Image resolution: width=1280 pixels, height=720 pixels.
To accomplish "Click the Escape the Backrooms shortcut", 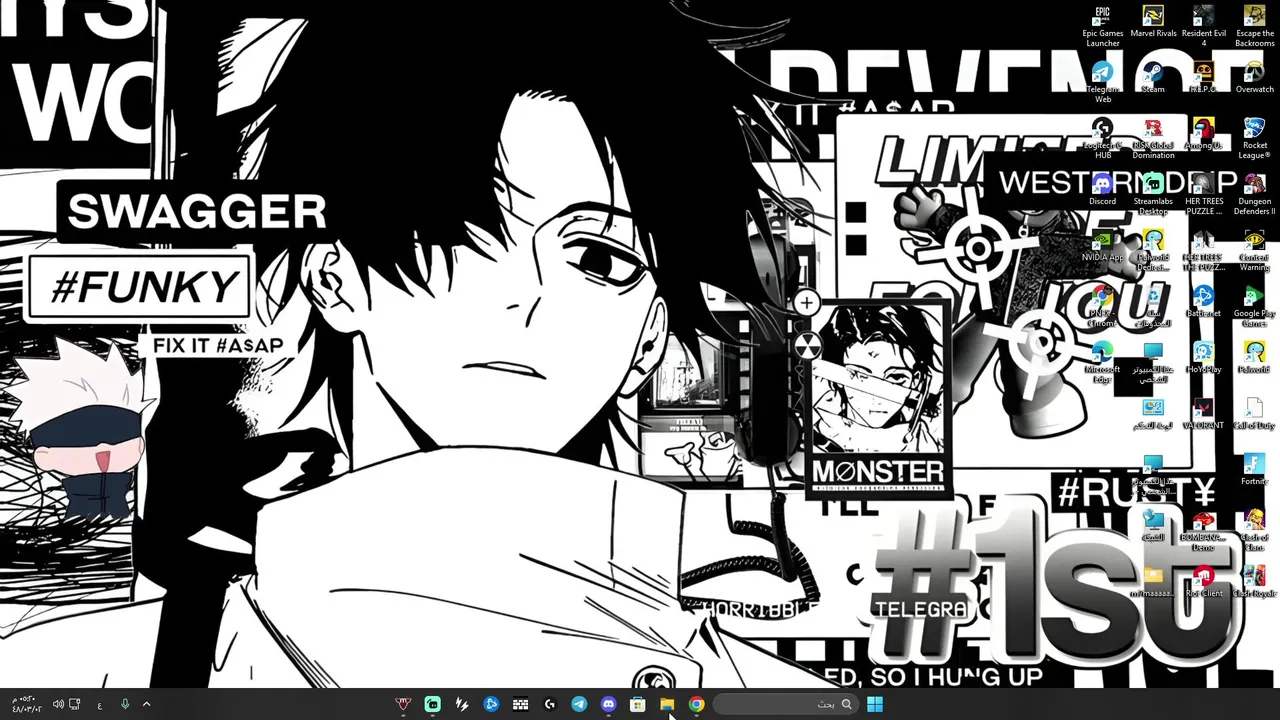I will click(1254, 27).
